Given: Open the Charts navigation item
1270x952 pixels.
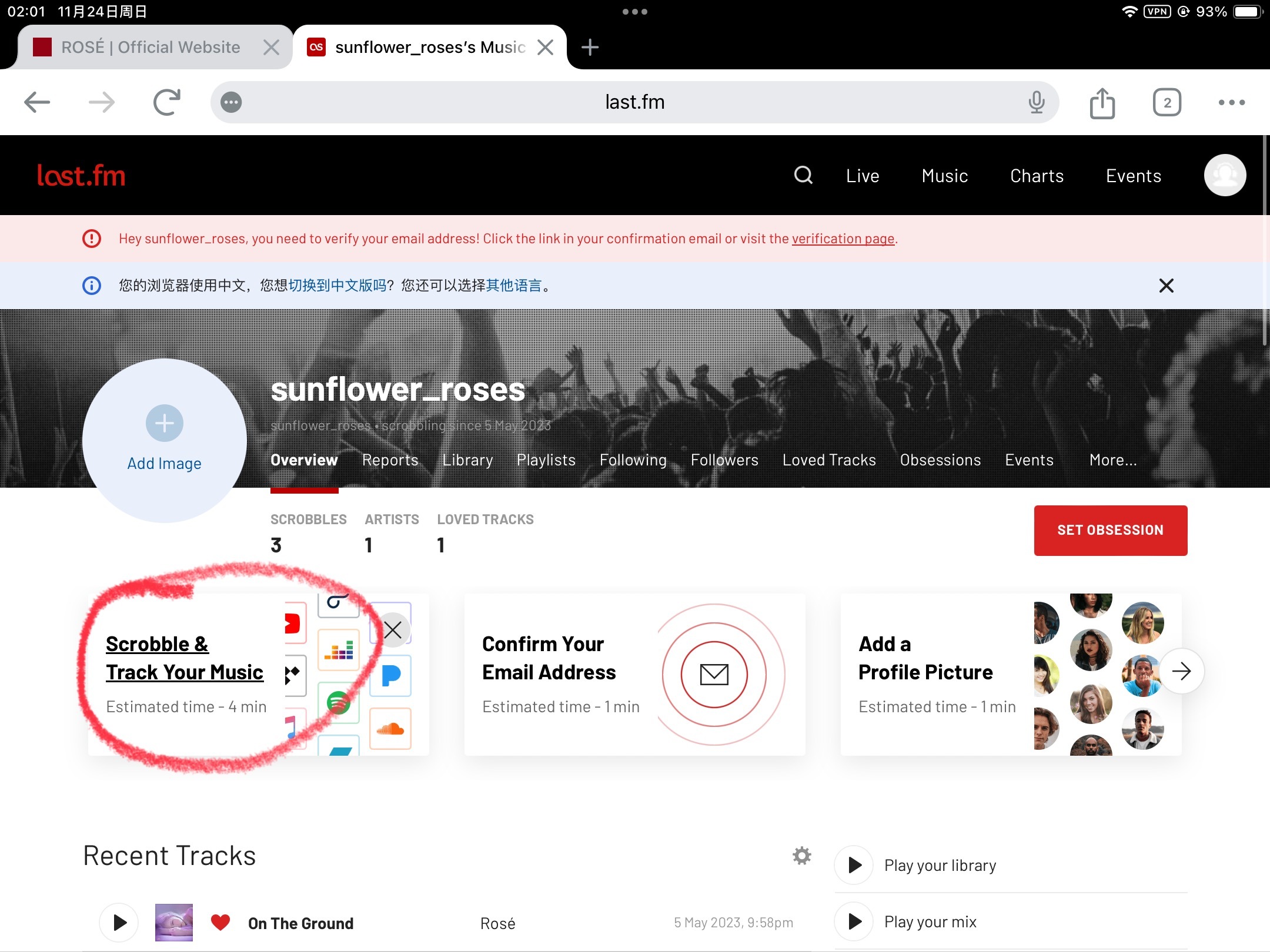Looking at the screenshot, I should 1037,176.
